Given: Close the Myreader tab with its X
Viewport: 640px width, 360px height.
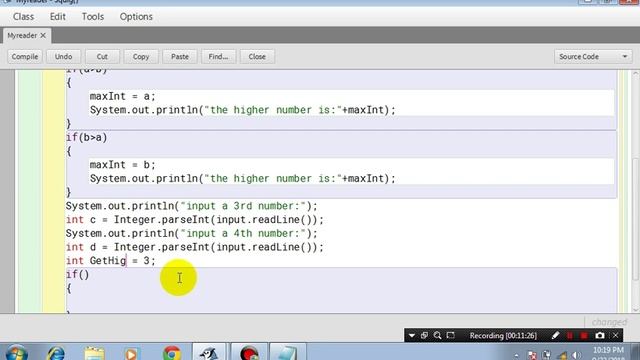Looking at the screenshot, I should coord(43,36).
